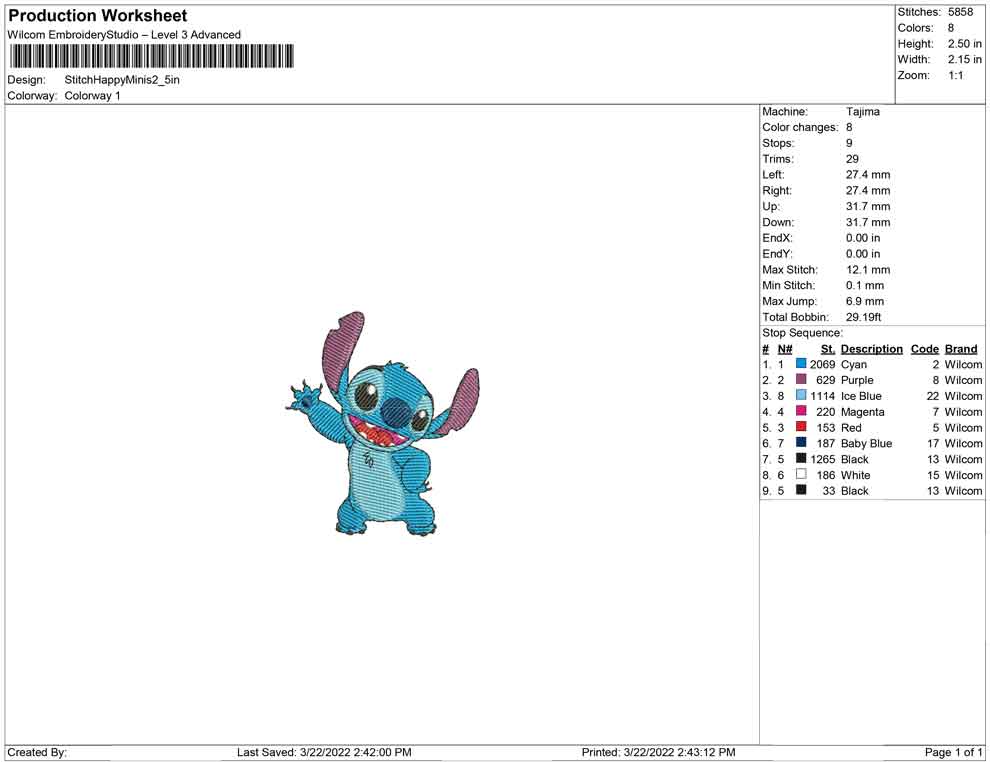The width and height of the screenshot is (990, 762).
Task: Click the 'Color changes:' label
Action: (800, 128)
